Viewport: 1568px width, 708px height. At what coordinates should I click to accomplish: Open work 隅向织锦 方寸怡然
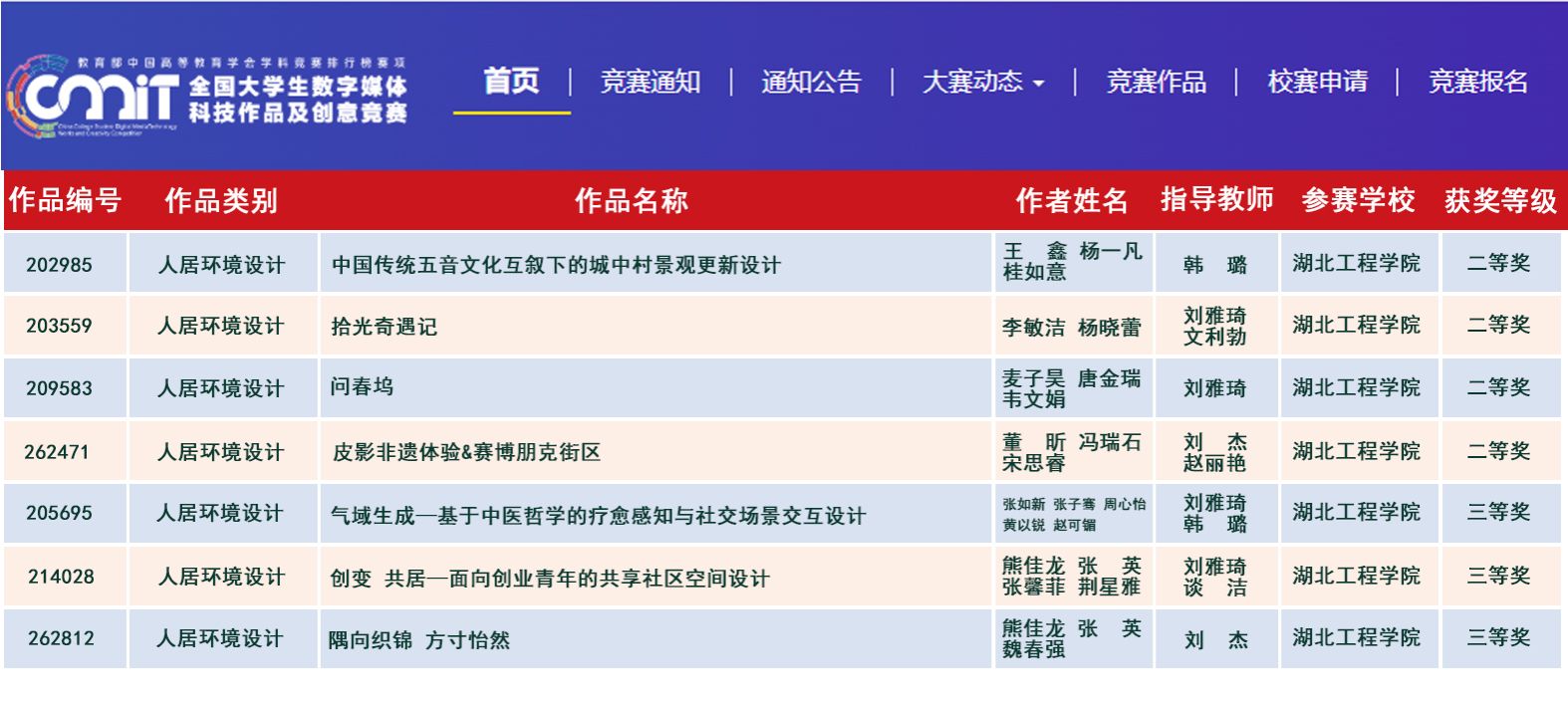pyautogui.click(x=419, y=640)
